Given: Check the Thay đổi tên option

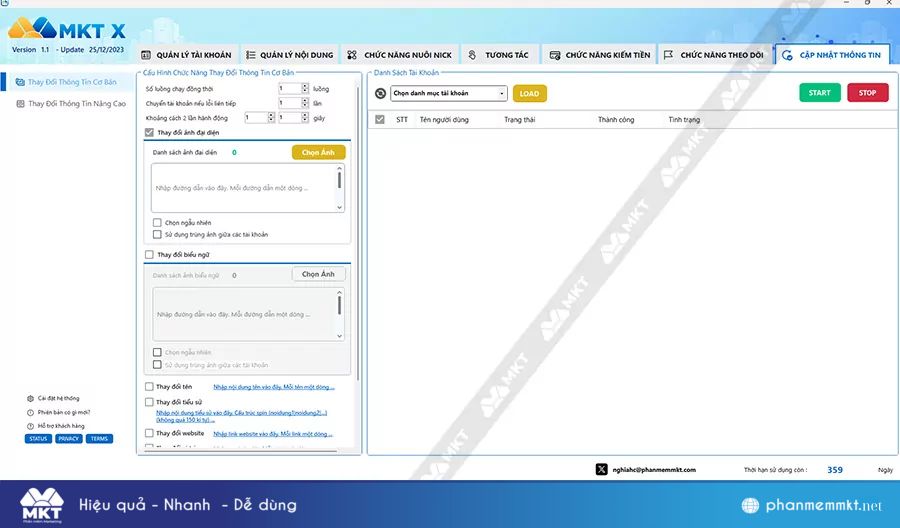Looking at the screenshot, I should 150,386.
